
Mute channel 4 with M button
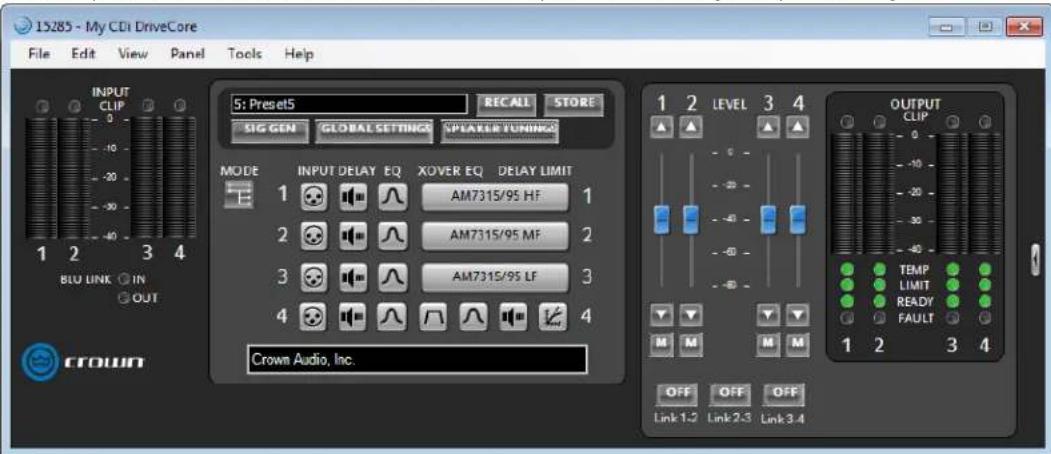797,343
